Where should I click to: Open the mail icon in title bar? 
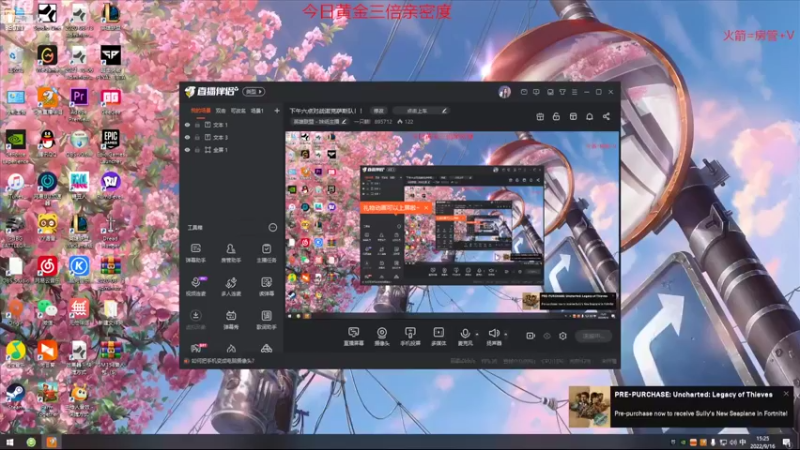tap(524, 92)
